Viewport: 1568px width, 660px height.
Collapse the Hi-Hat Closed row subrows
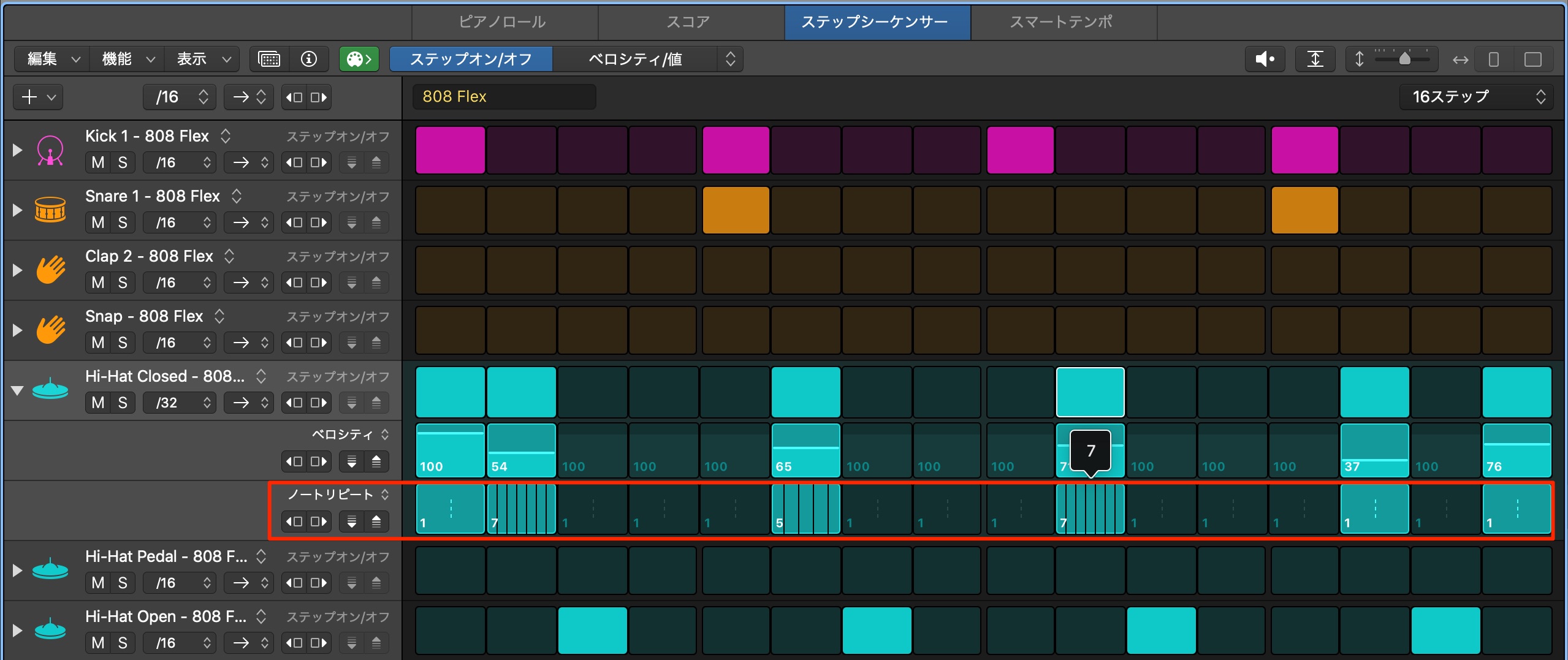17,390
